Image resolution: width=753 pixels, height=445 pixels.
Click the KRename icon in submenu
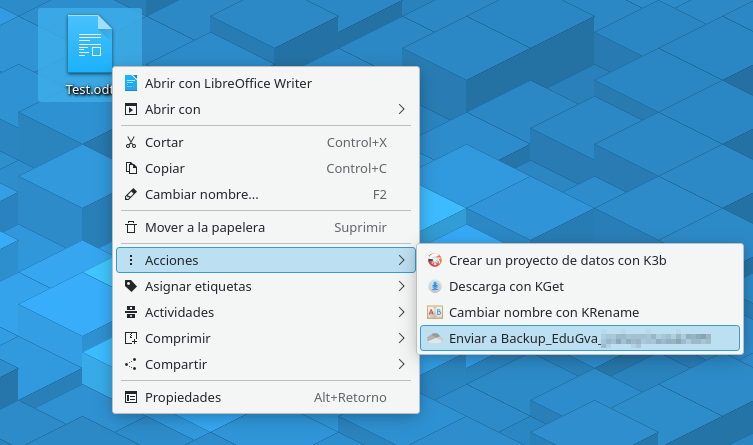(434, 312)
